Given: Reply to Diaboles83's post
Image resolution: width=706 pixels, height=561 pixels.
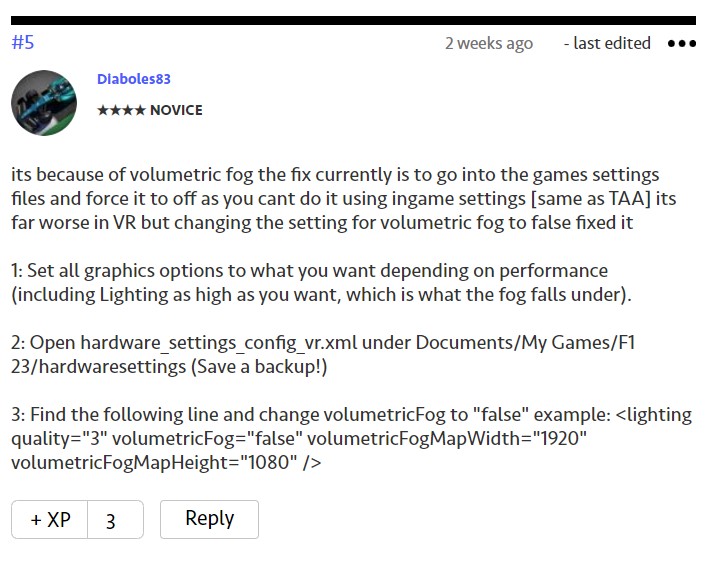Looking at the screenshot, I should pyautogui.click(x=209, y=519).
